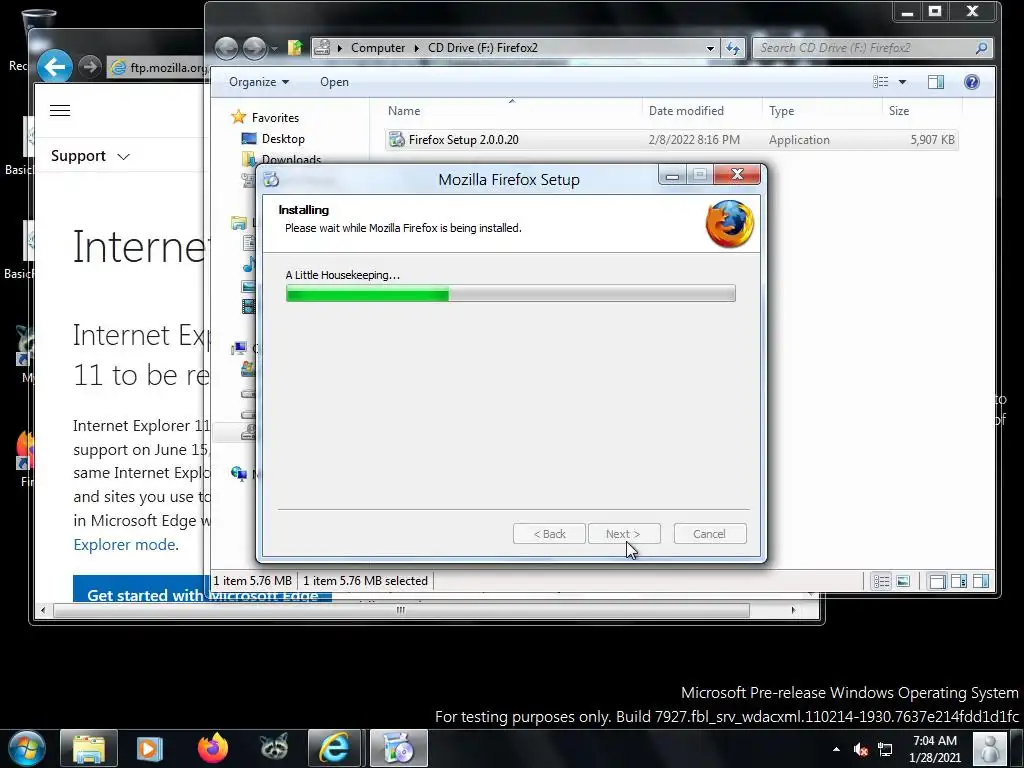Click Cancel in Mozilla Firefox Setup
1024x768 pixels.
pyautogui.click(x=710, y=534)
